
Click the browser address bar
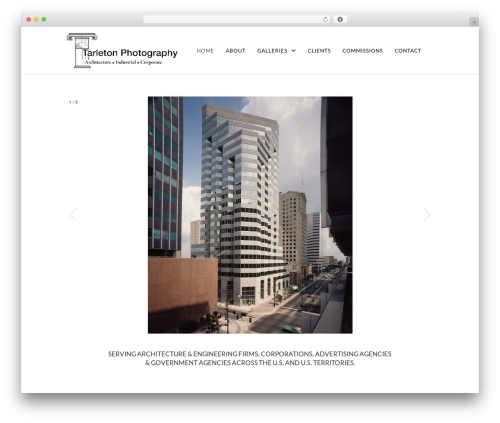click(237, 19)
